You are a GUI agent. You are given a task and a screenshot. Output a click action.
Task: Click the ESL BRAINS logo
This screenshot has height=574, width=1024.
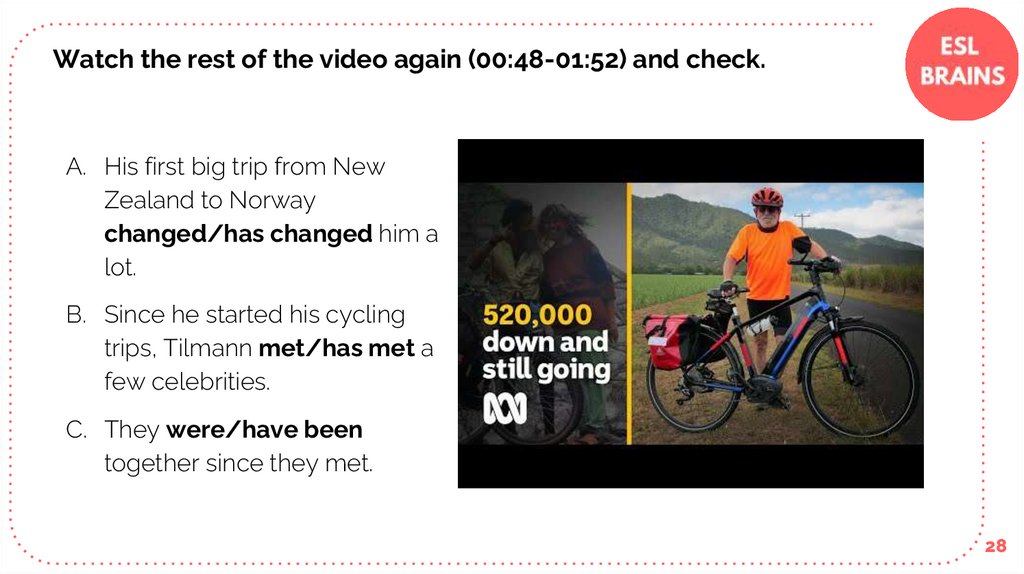(962, 62)
